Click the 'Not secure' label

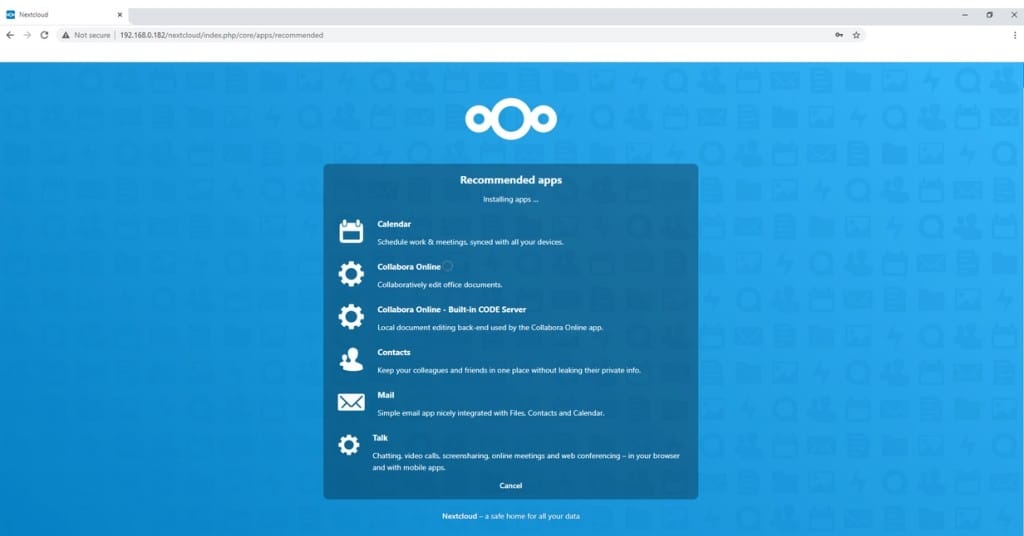(x=92, y=35)
